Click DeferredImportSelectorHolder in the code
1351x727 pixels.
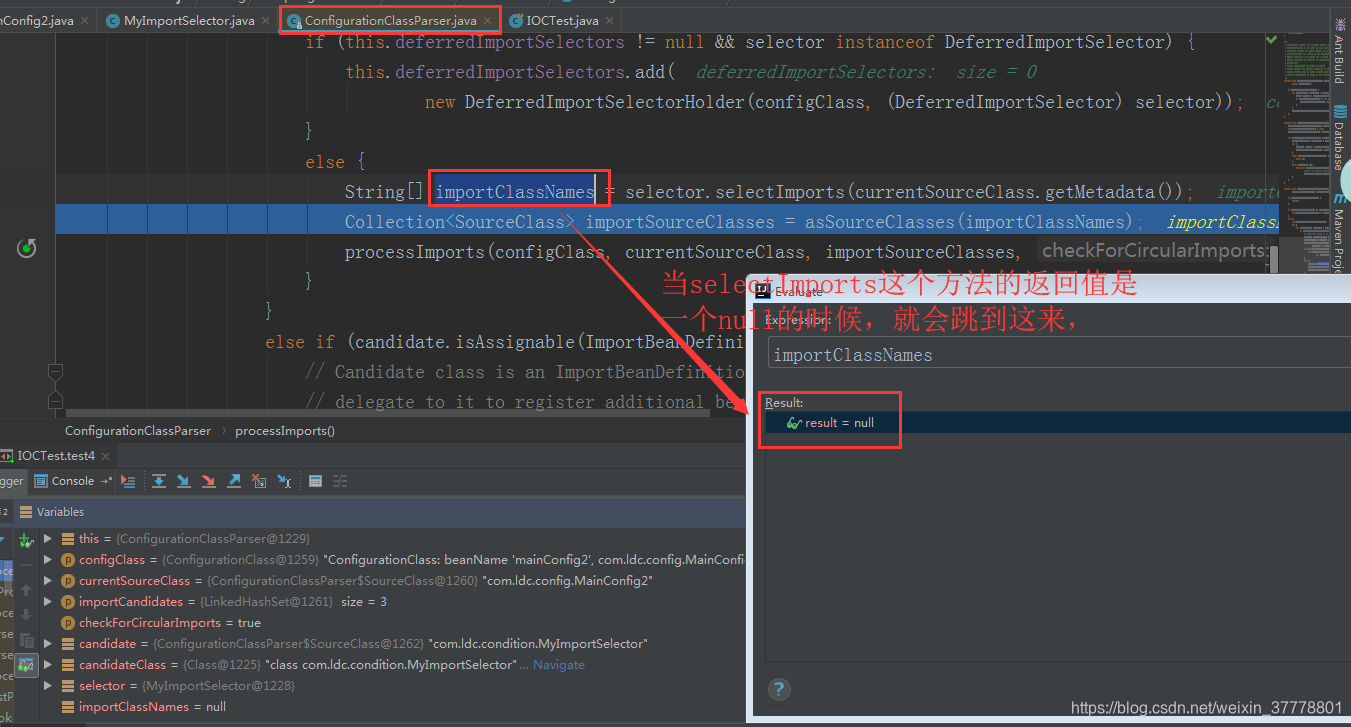click(605, 102)
